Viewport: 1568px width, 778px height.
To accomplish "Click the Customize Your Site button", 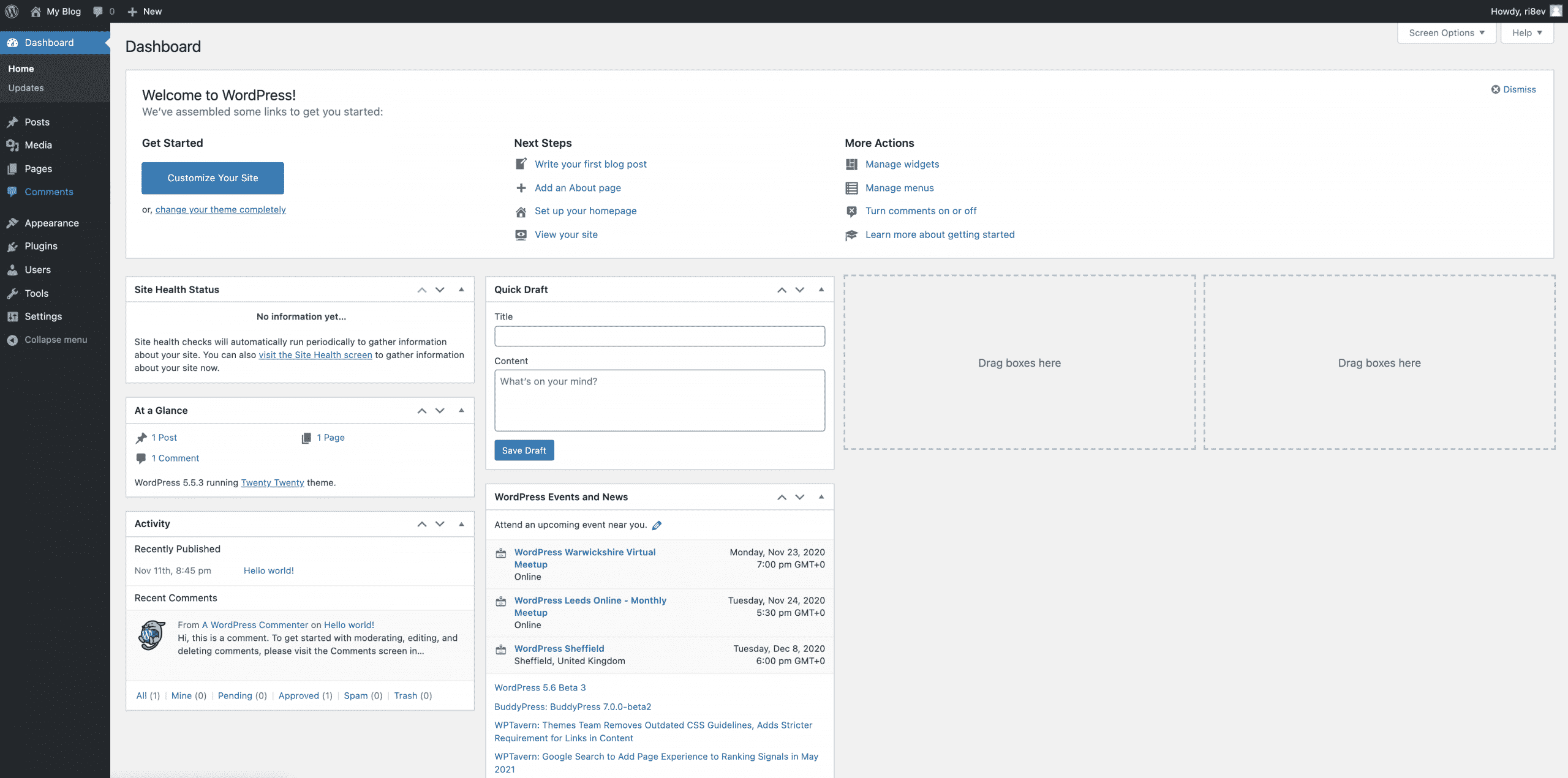I will (x=213, y=178).
